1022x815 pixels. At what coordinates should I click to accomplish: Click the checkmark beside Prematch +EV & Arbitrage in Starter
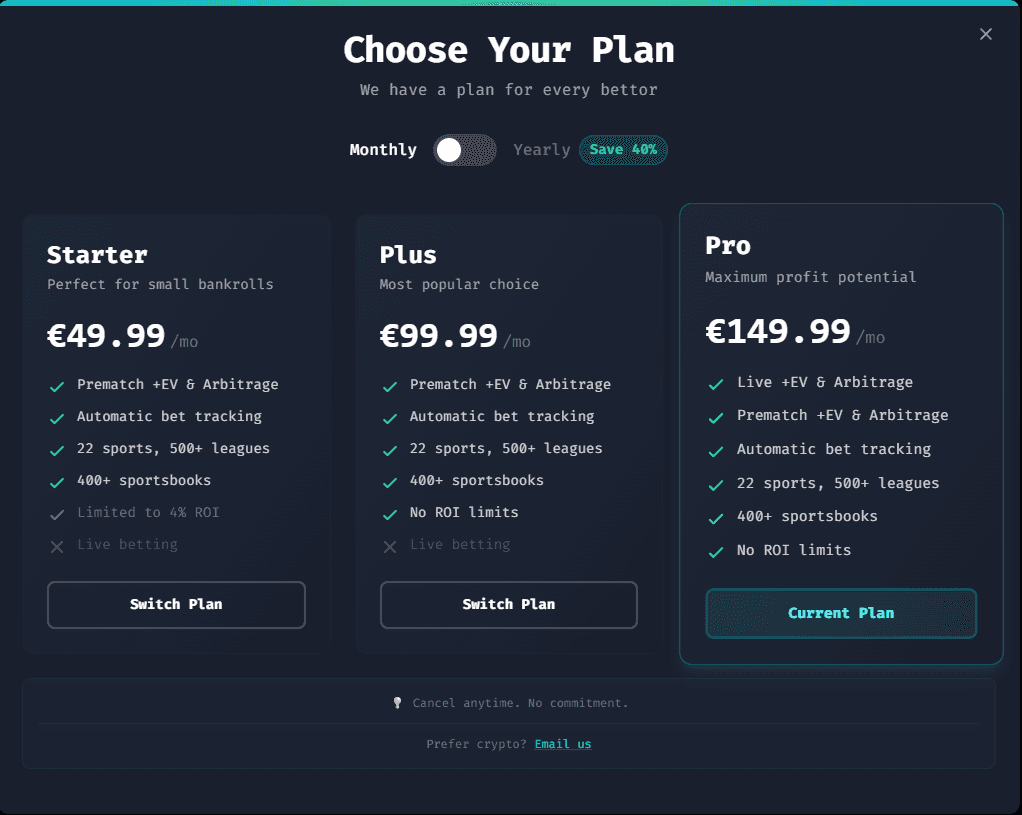[57, 384]
